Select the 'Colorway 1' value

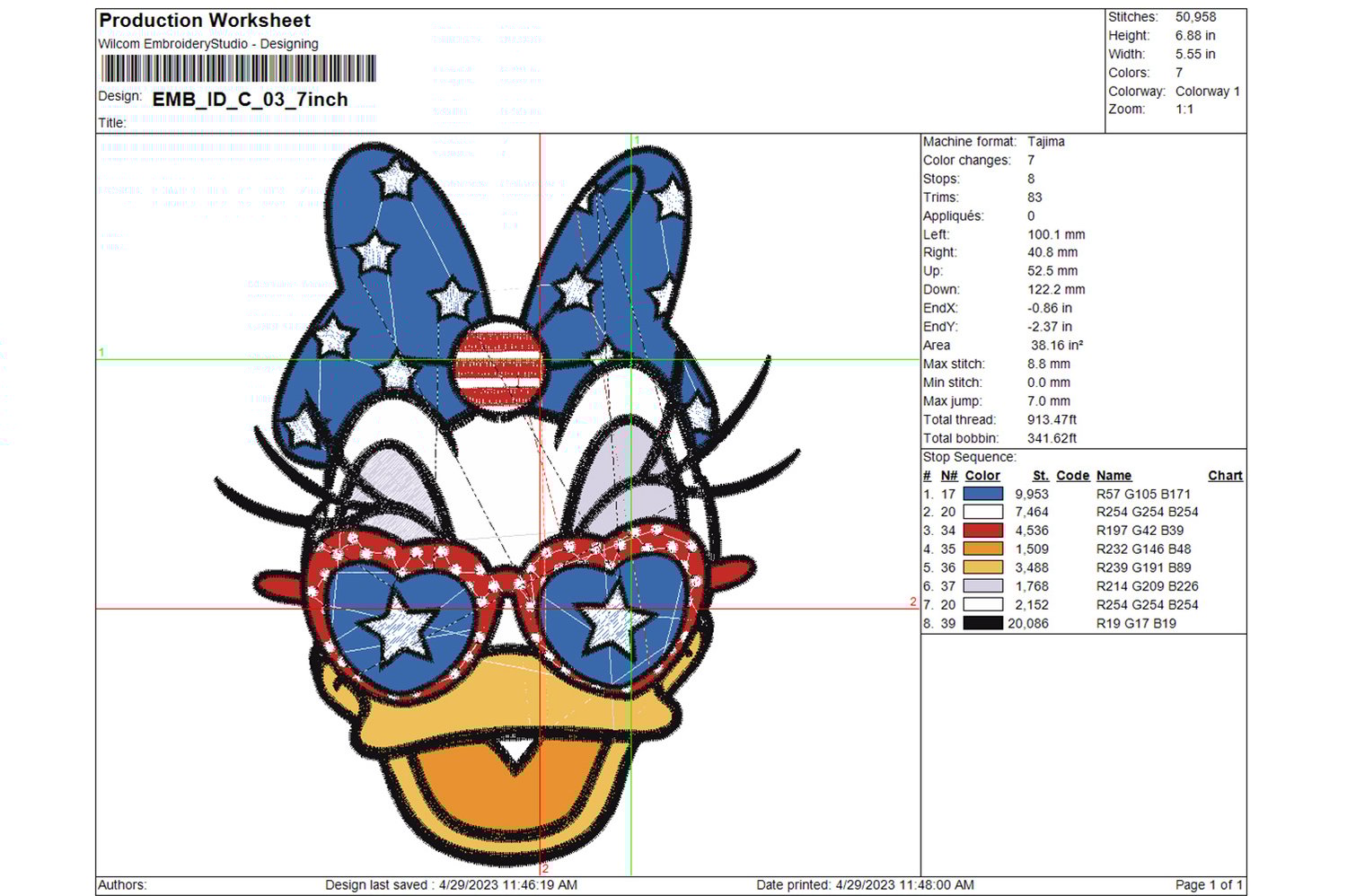coord(1208,92)
